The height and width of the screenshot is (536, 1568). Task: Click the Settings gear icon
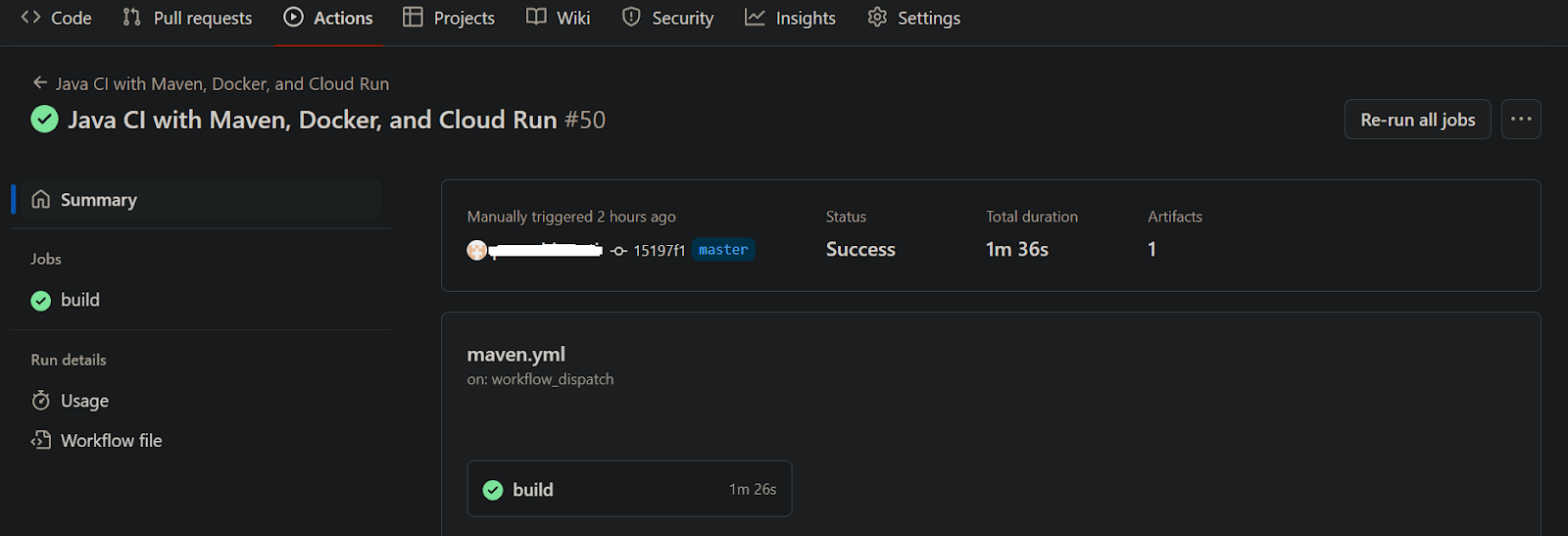click(877, 17)
